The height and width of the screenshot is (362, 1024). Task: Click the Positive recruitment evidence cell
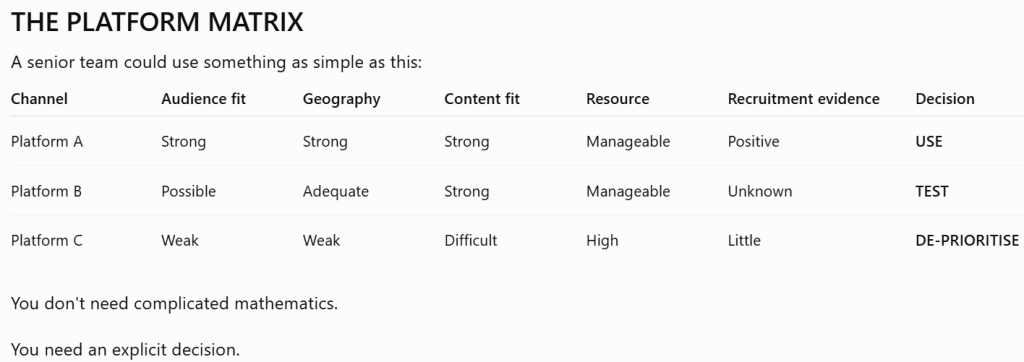point(754,141)
